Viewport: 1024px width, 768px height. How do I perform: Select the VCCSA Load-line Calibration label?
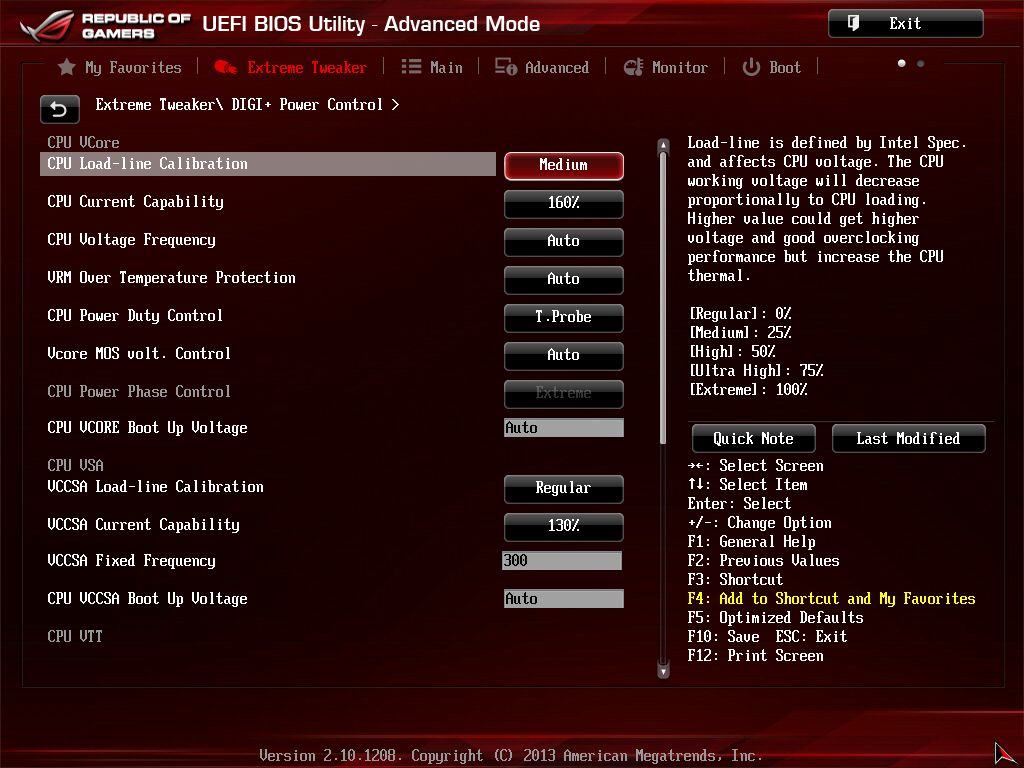pos(155,487)
